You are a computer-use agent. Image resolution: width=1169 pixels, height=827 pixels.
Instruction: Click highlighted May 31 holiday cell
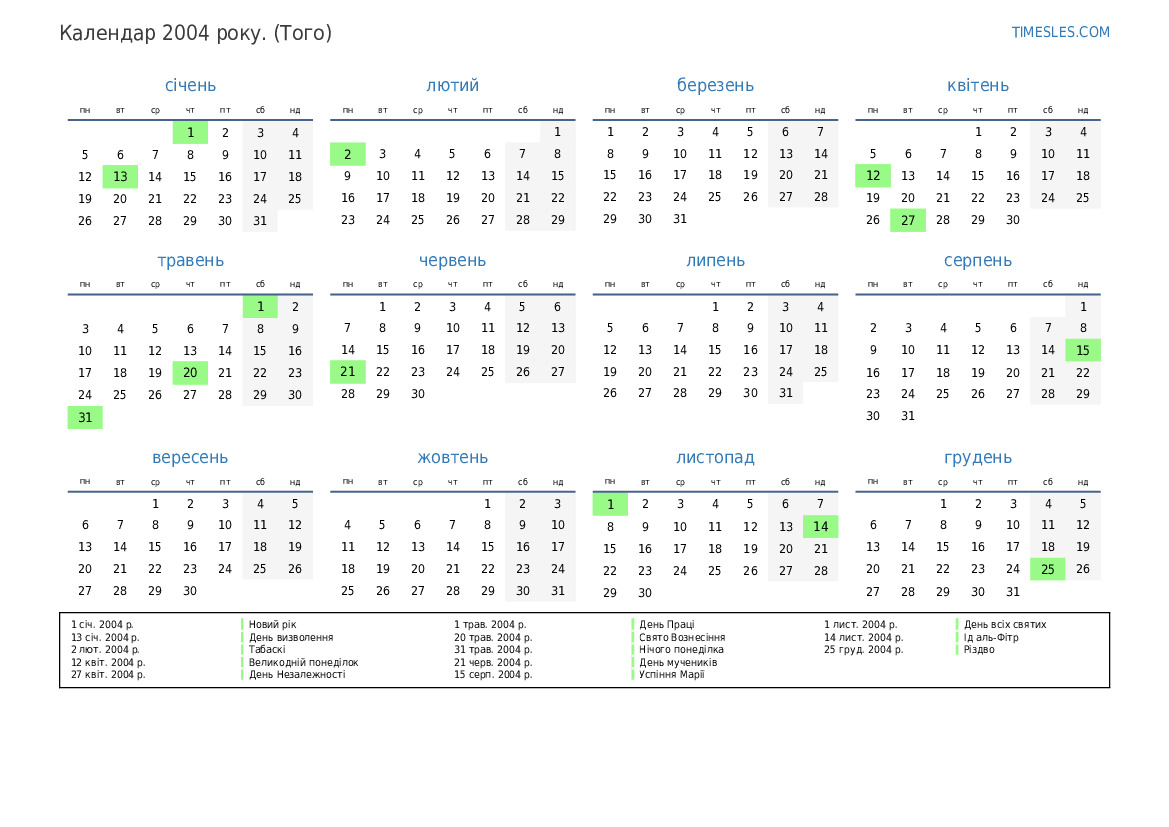(x=85, y=418)
